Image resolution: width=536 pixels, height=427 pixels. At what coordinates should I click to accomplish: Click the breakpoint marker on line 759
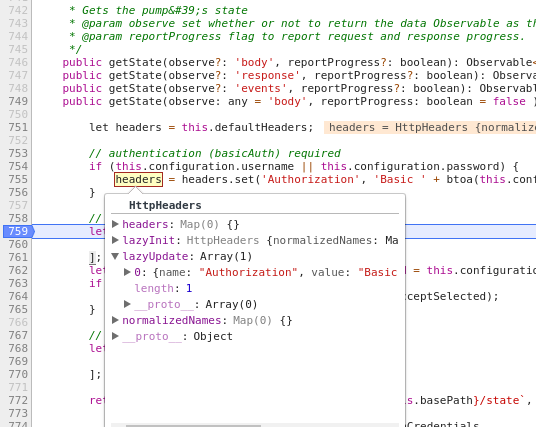click(18, 231)
